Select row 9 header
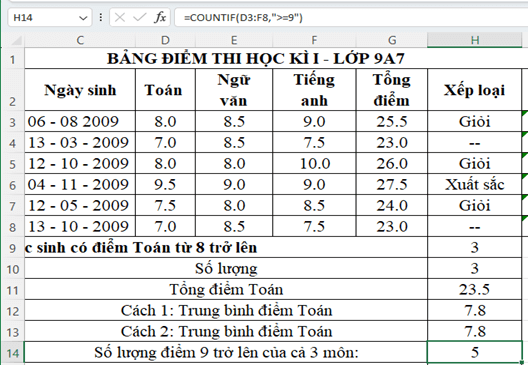Image resolution: width=528 pixels, height=365 pixels. (12, 247)
